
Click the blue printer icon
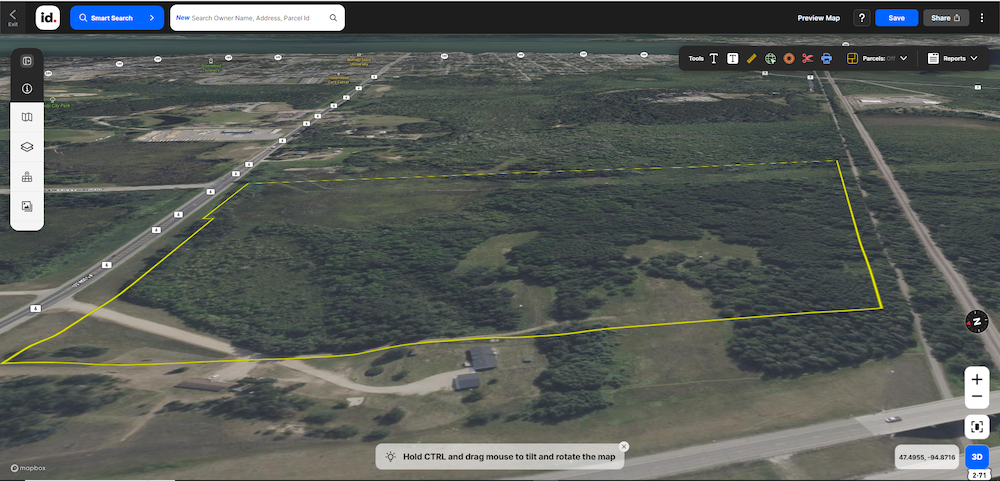[827, 59]
